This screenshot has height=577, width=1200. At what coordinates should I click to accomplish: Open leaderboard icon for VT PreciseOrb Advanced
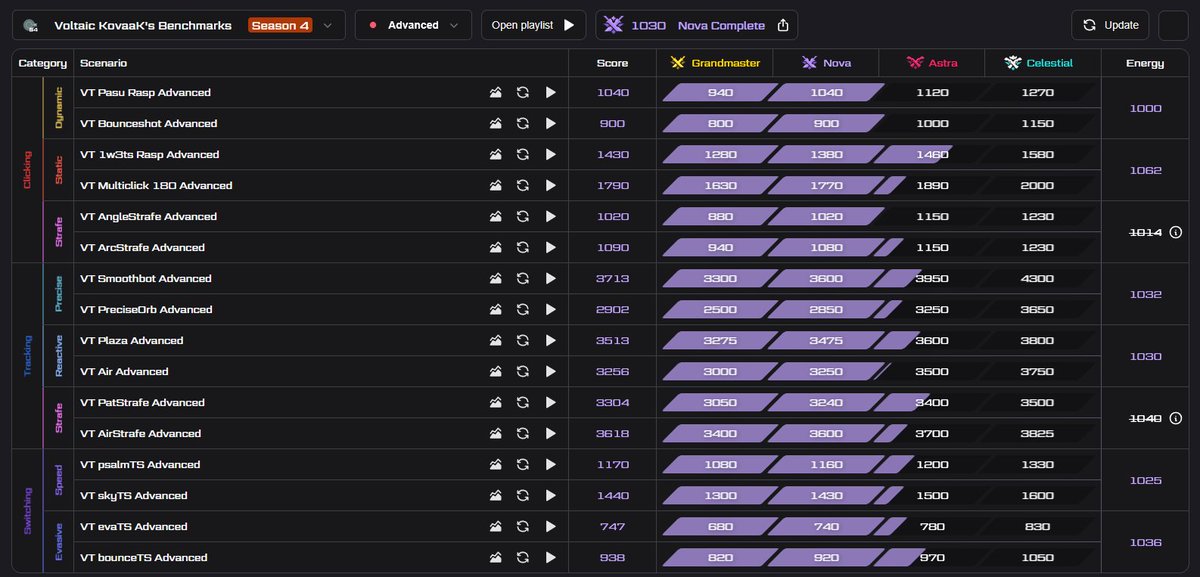tap(495, 310)
